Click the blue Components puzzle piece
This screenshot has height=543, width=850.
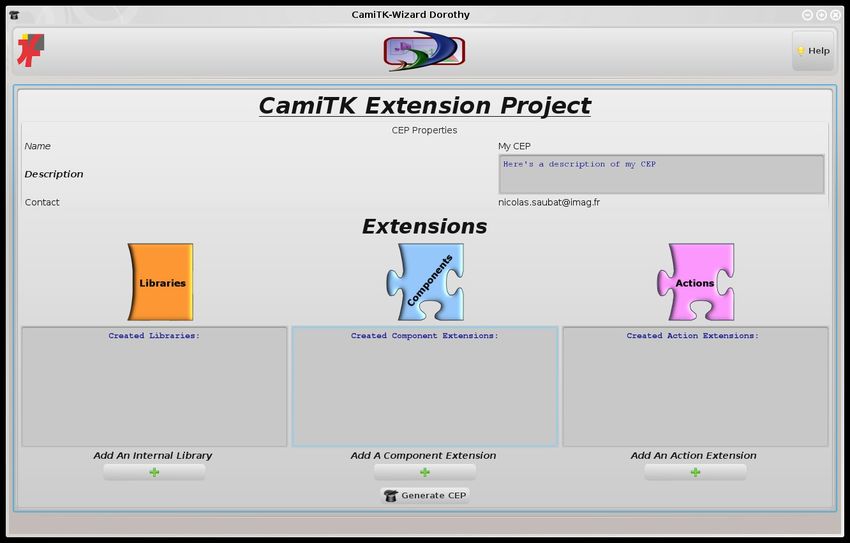pos(425,282)
